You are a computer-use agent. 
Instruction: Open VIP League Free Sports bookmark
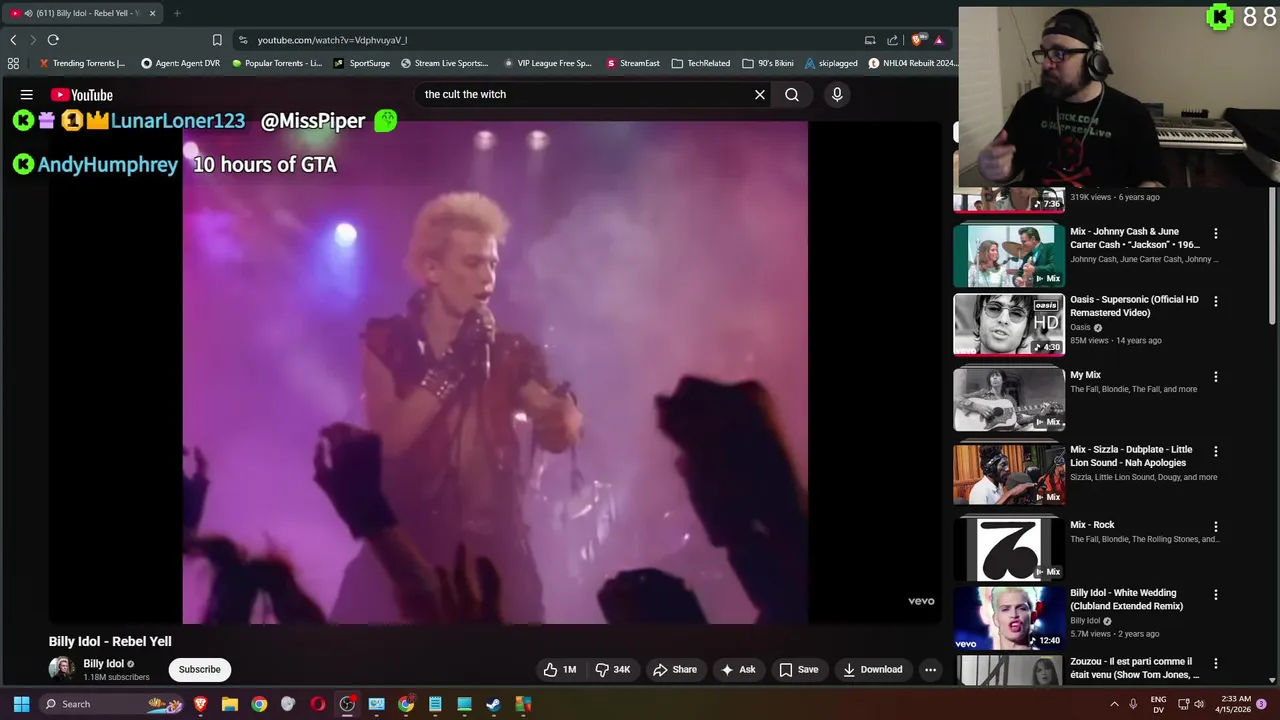(x=548, y=63)
